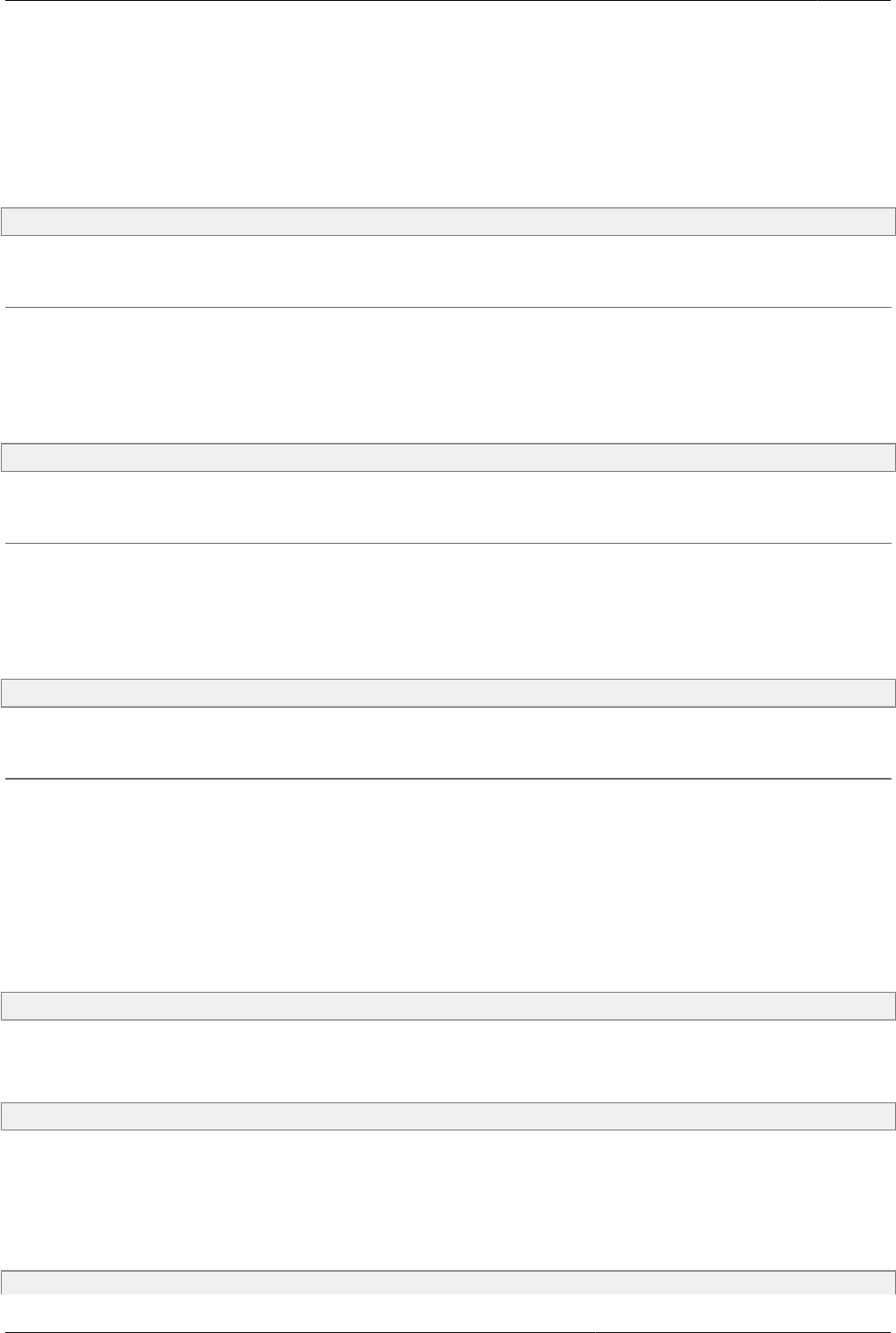Image resolution: width=896 pixels, height=1333 pixels.
Task: Click the dark horizontal divider below the third gray box
Action: 448,778
